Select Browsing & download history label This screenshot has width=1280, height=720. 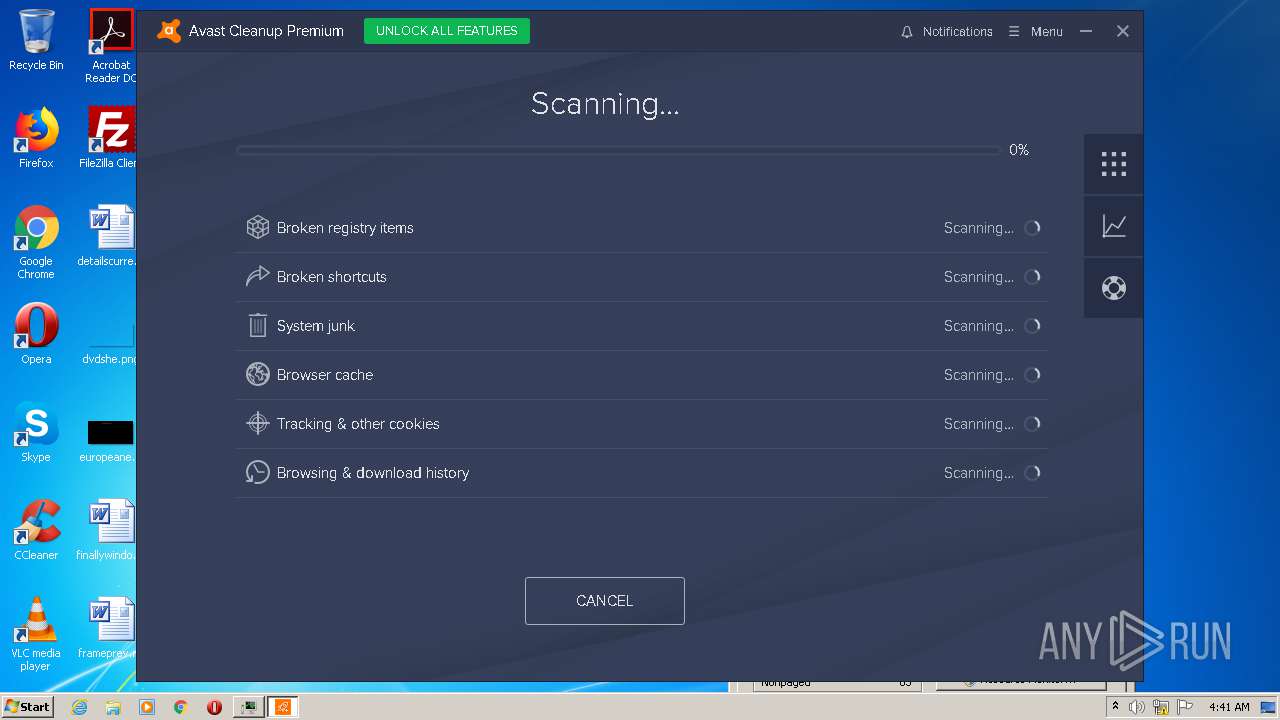click(x=373, y=473)
